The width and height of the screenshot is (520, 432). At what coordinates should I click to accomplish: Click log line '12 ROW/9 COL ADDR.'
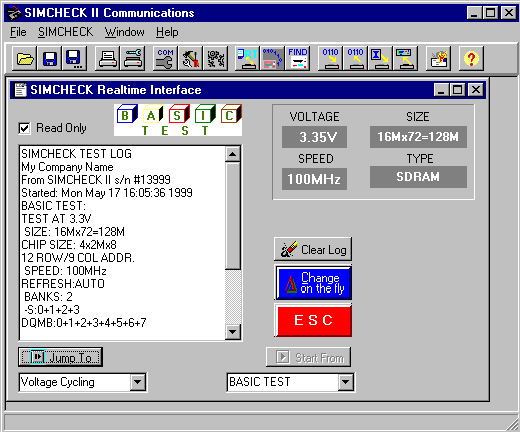(78, 258)
